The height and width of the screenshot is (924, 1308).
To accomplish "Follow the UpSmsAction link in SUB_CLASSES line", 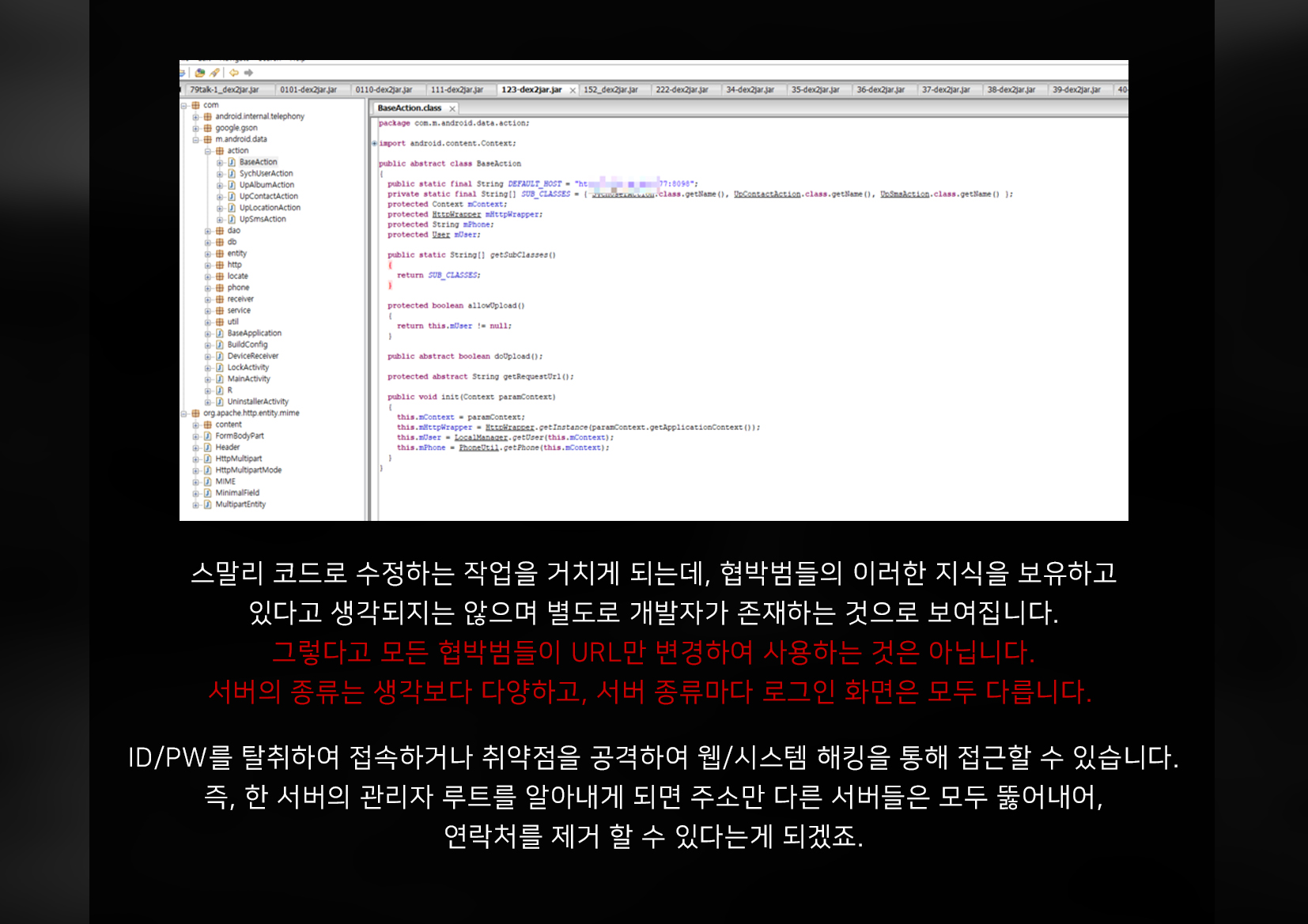I will (x=905, y=194).
